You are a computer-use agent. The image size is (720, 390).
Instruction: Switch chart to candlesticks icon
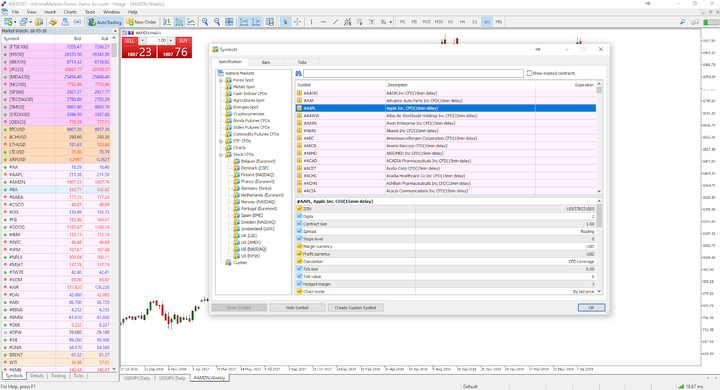179,22
